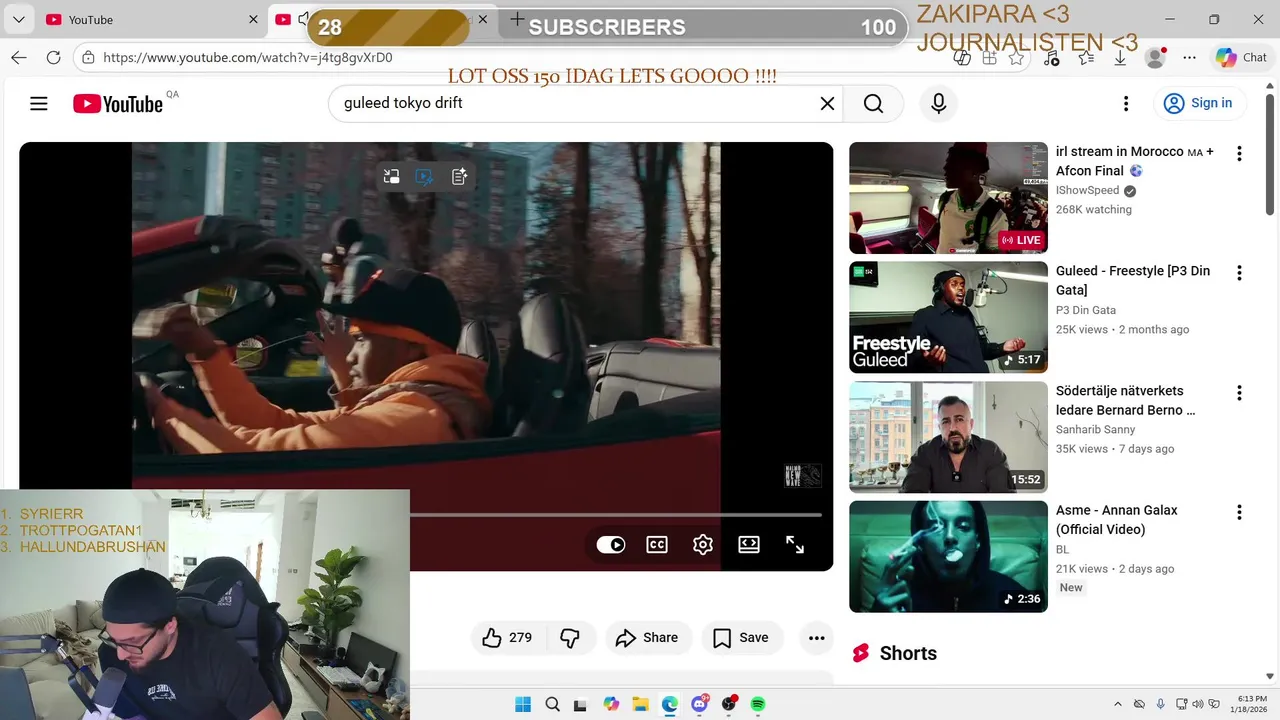Open File Explorer from the taskbar
1280x720 pixels.
[x=640, y=704]
